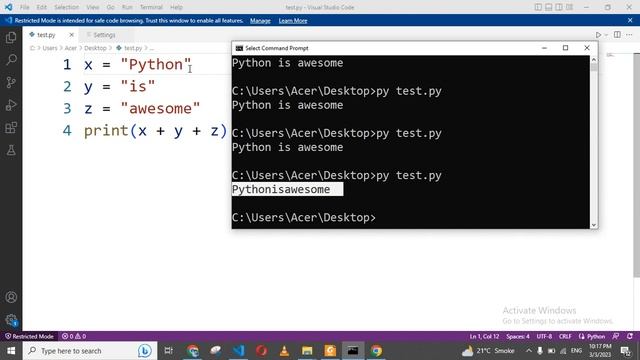Open the VLC cone taskbar icon
Viewport: 640px width, 360px height.
pos(284,351)
